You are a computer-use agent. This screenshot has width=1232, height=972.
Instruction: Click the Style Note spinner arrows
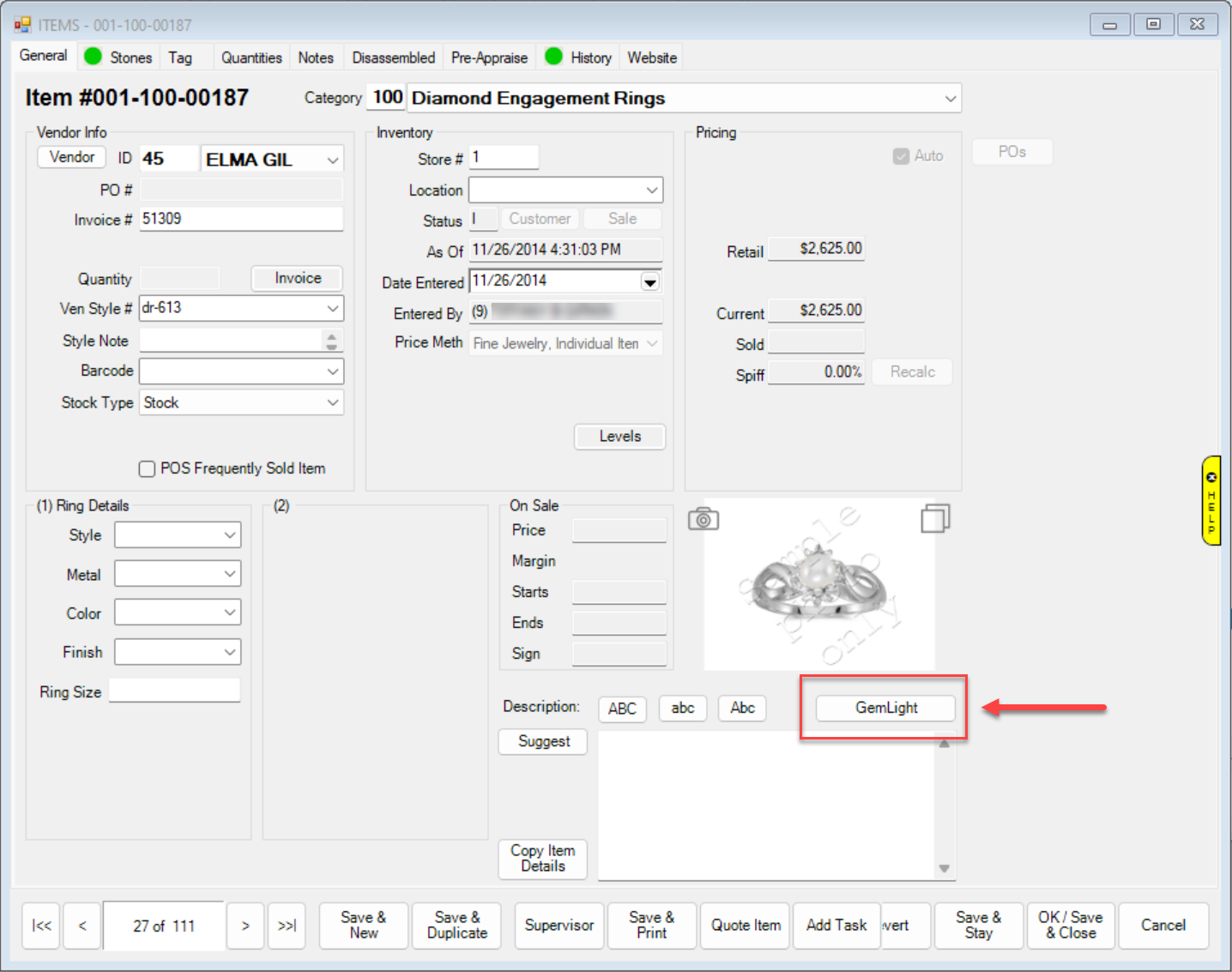(x=331, y=341)
